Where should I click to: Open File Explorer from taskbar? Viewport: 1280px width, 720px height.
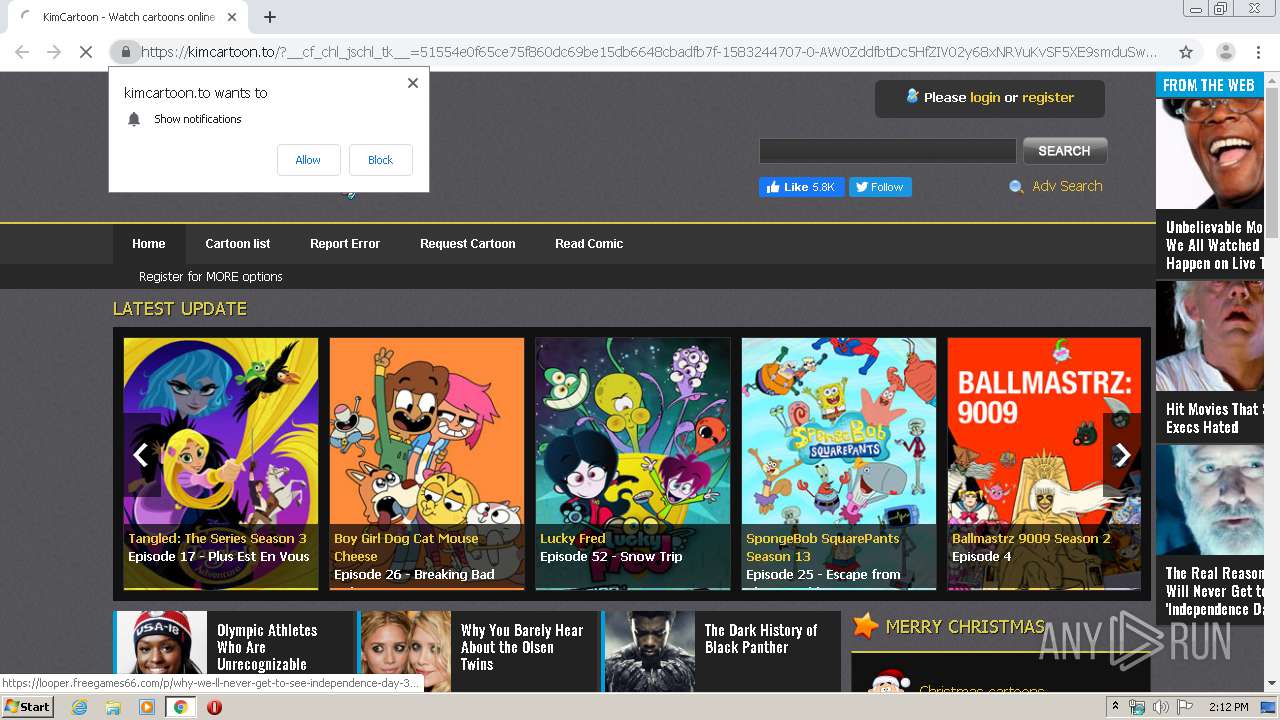click(x=113, y=707)
